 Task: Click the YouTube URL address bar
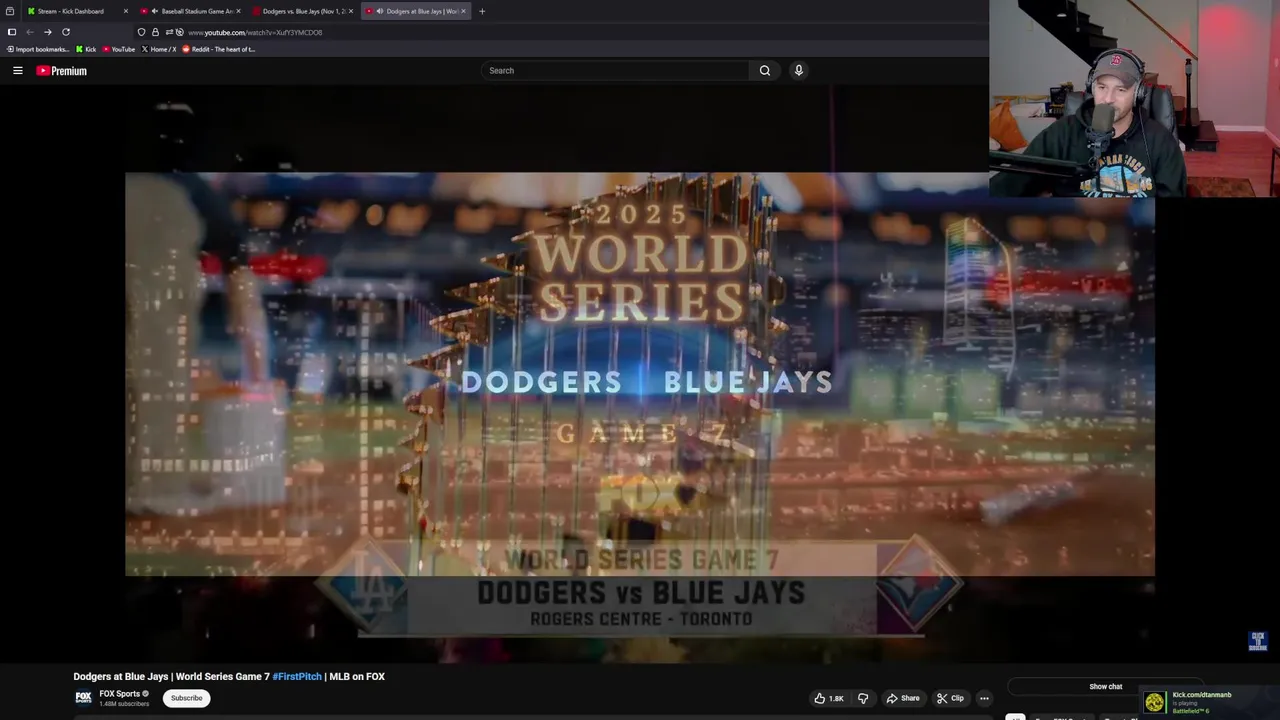[255, 32]
